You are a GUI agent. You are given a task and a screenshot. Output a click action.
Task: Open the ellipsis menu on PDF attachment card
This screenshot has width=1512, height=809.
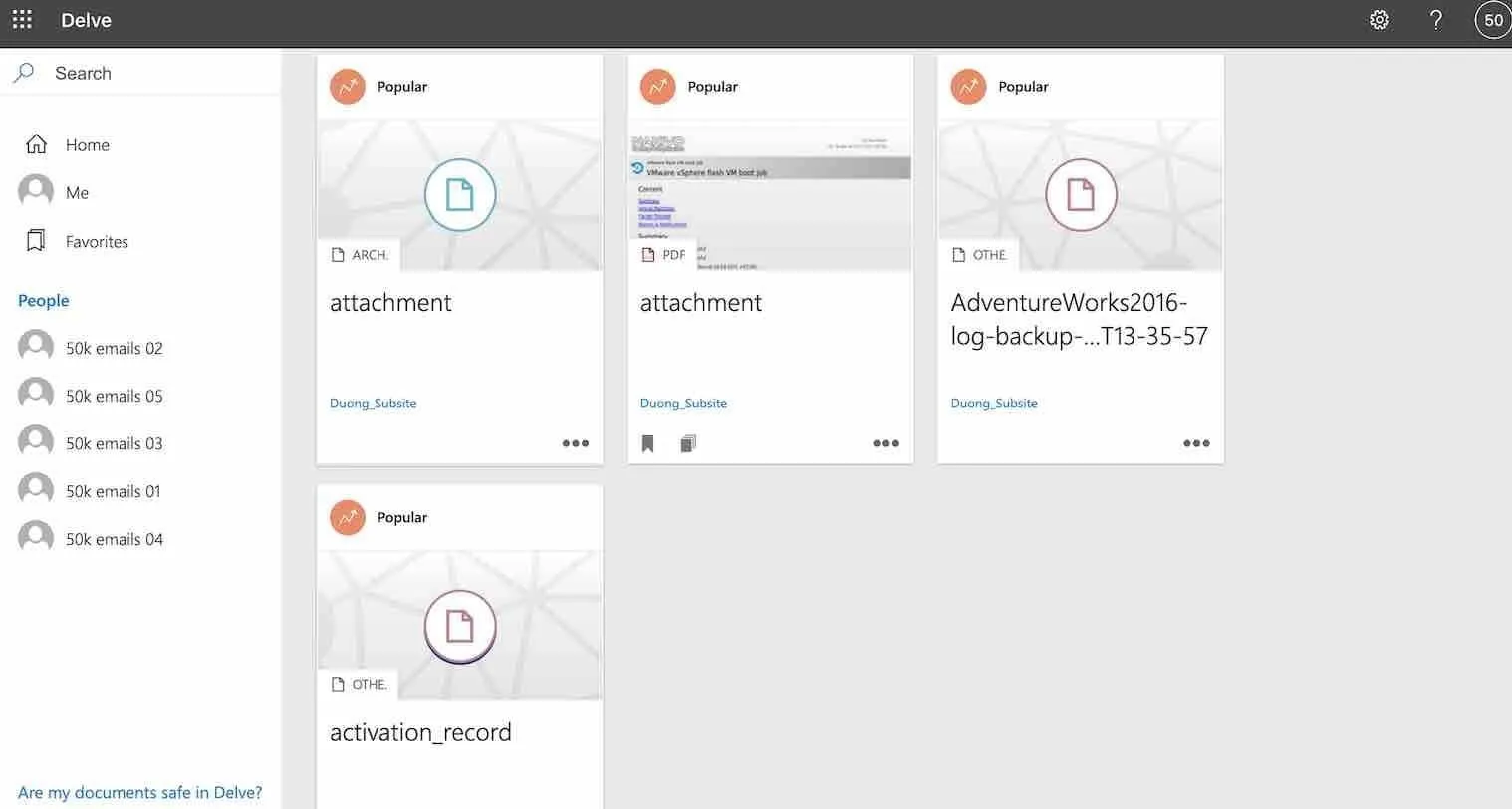885,443
